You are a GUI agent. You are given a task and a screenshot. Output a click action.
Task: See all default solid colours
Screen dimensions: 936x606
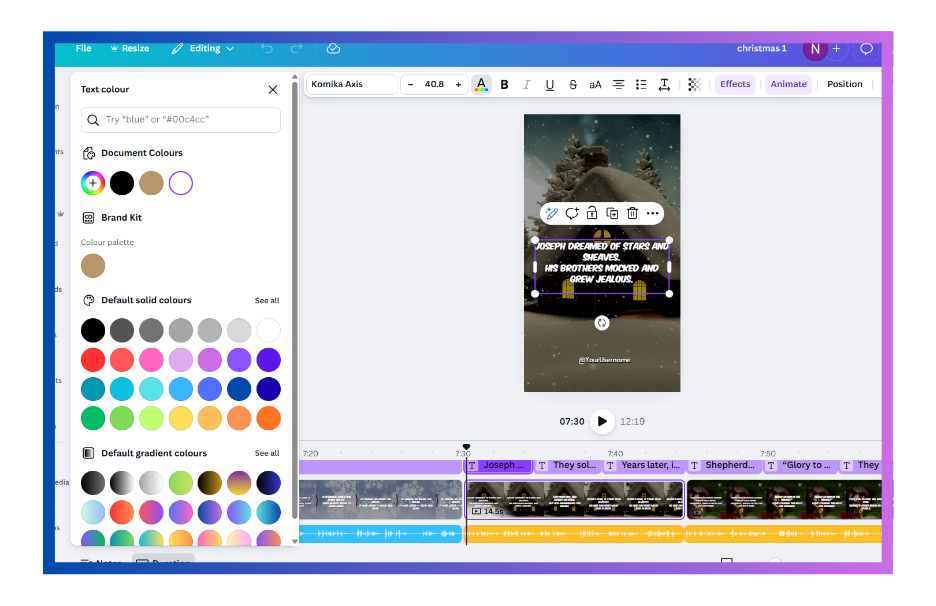pyautogui.click(x=267, y=300)
